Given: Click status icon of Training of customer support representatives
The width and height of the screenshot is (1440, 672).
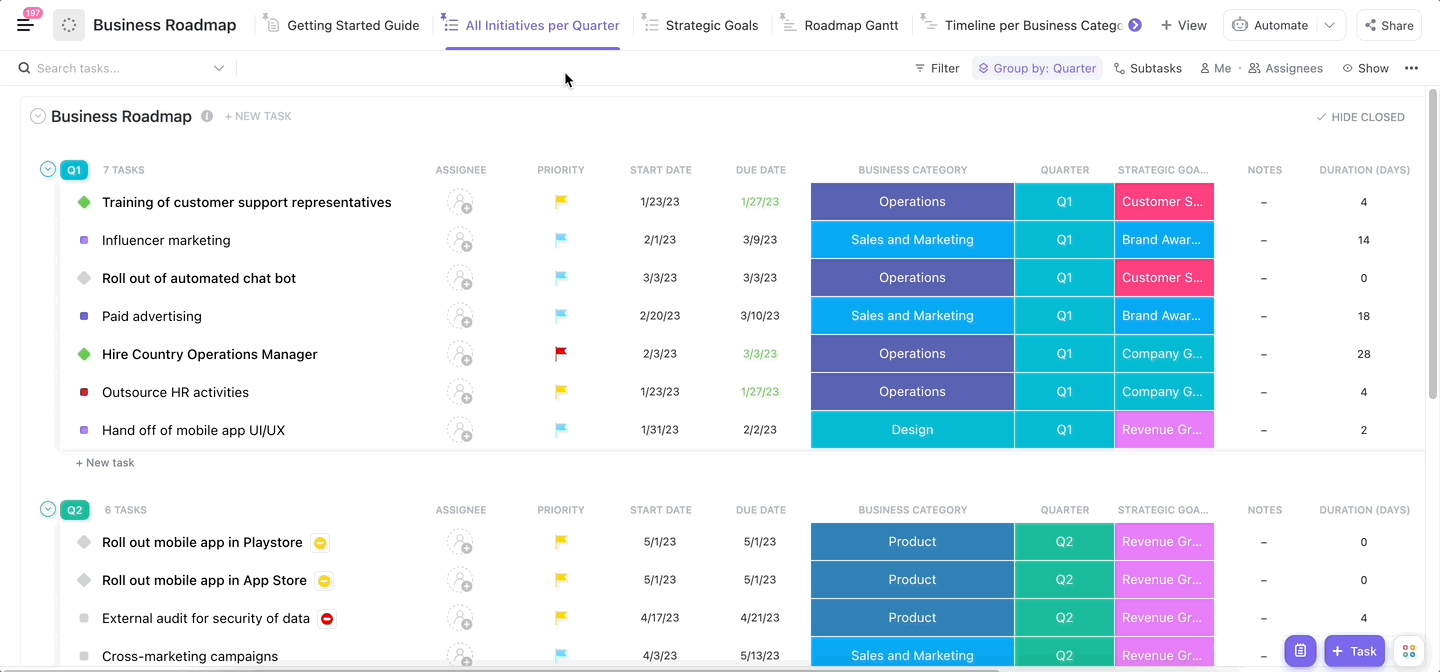Looking at the screenshot, I should pyautogui.click(x=84, y=202).
